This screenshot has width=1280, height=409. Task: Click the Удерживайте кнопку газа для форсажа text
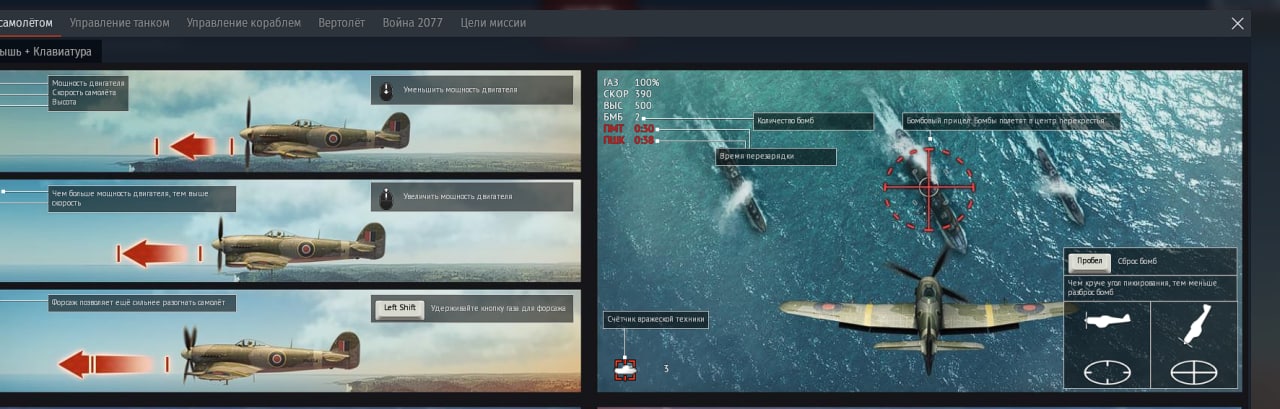[x=498, y=308]
